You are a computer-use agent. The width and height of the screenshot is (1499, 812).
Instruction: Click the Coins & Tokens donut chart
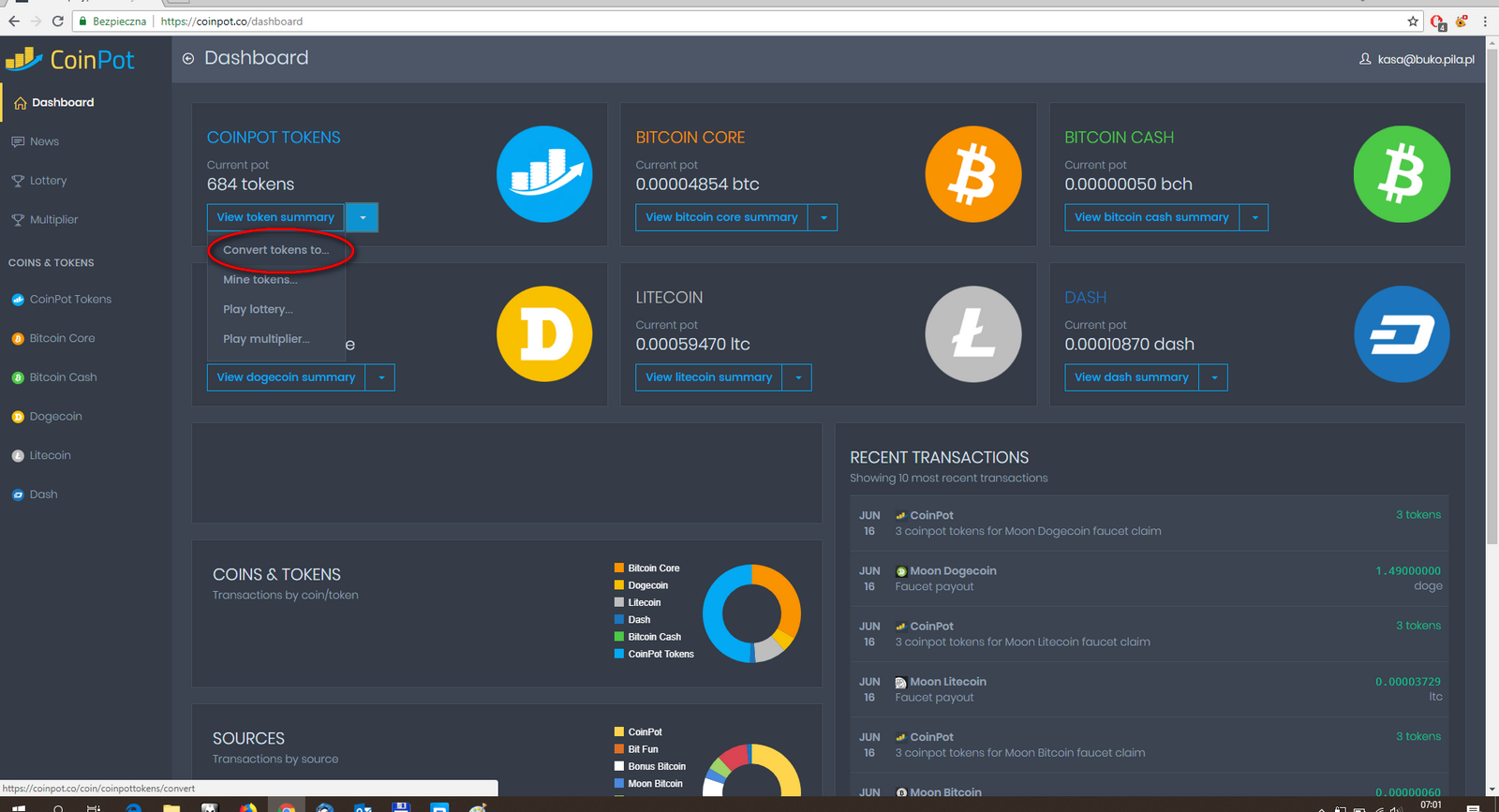(x=751, y=613)
